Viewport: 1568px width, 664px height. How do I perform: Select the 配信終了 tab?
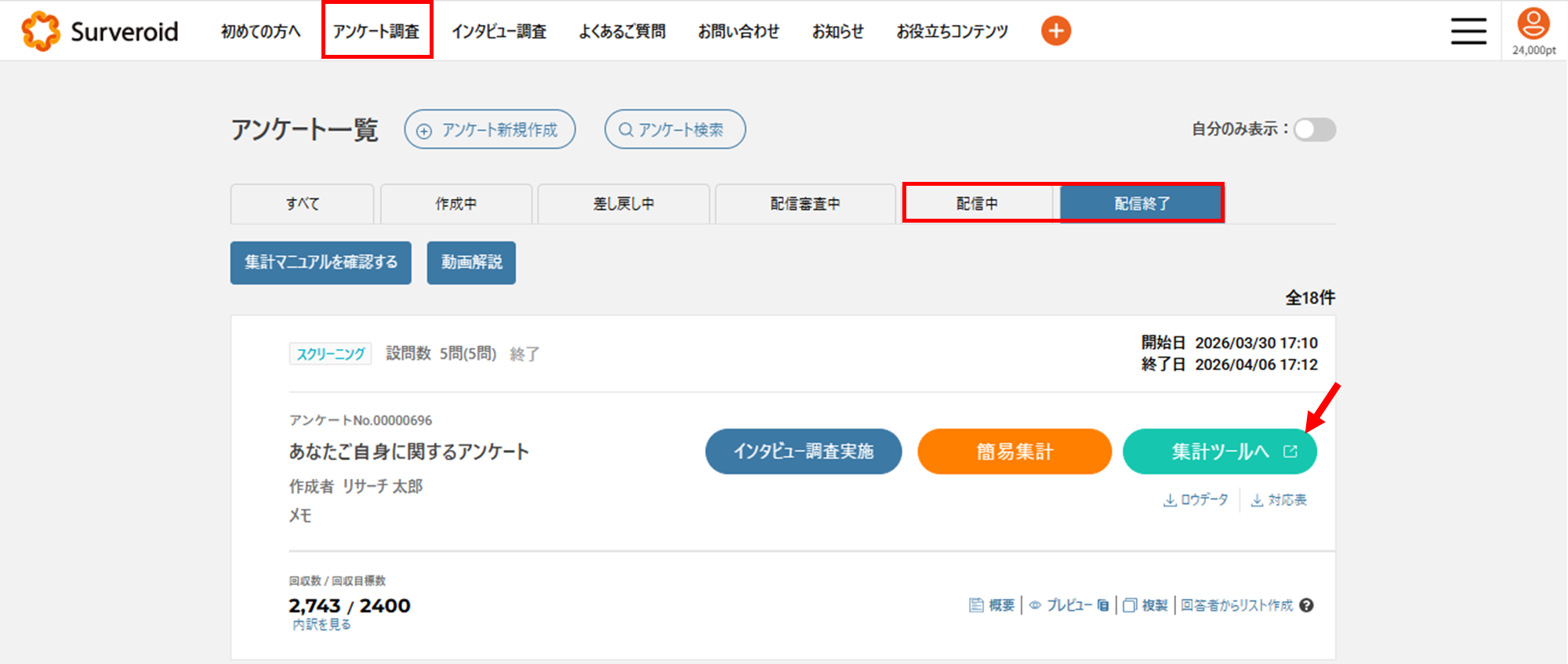(1141, 204)
